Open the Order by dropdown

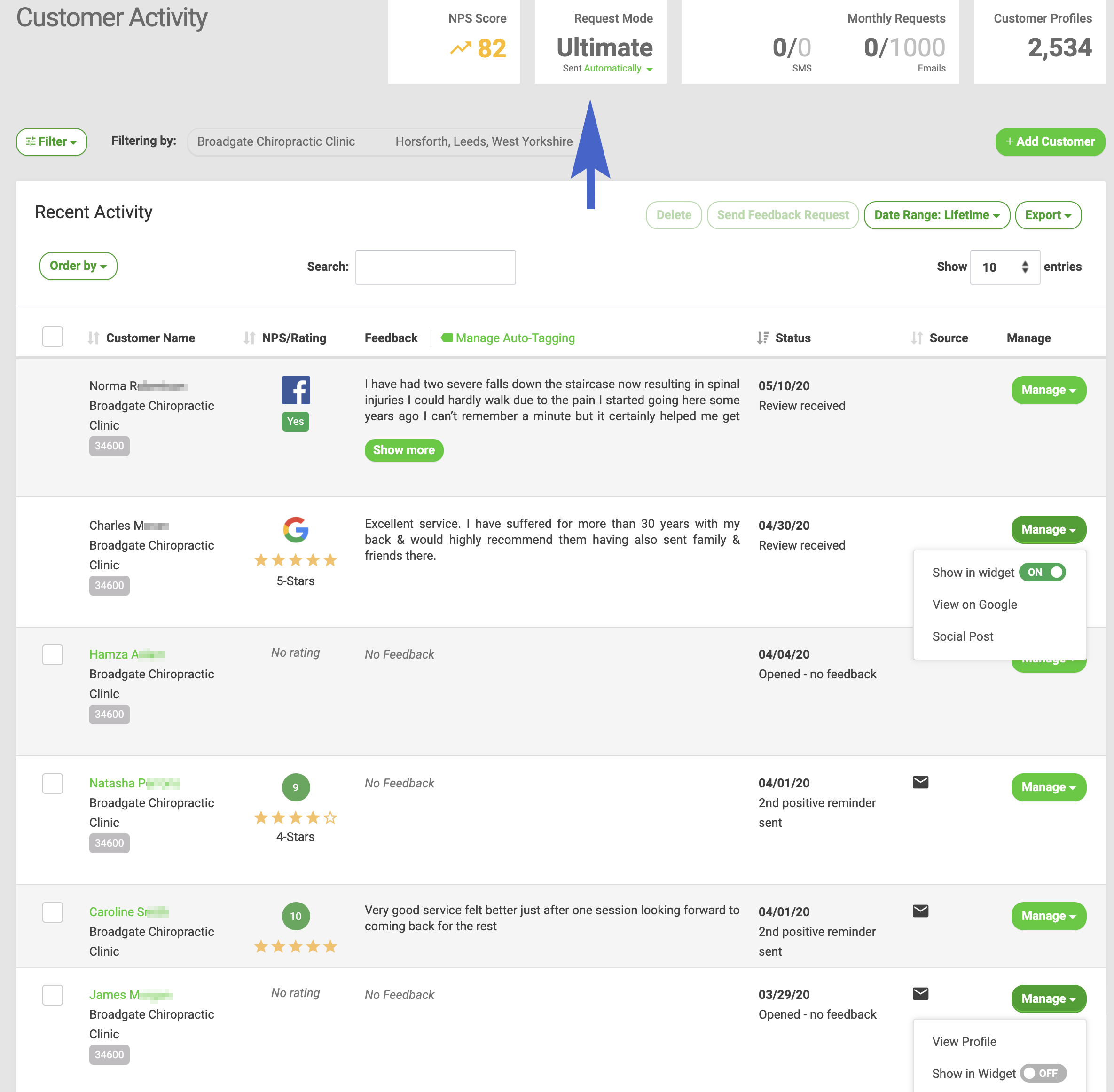78,266
